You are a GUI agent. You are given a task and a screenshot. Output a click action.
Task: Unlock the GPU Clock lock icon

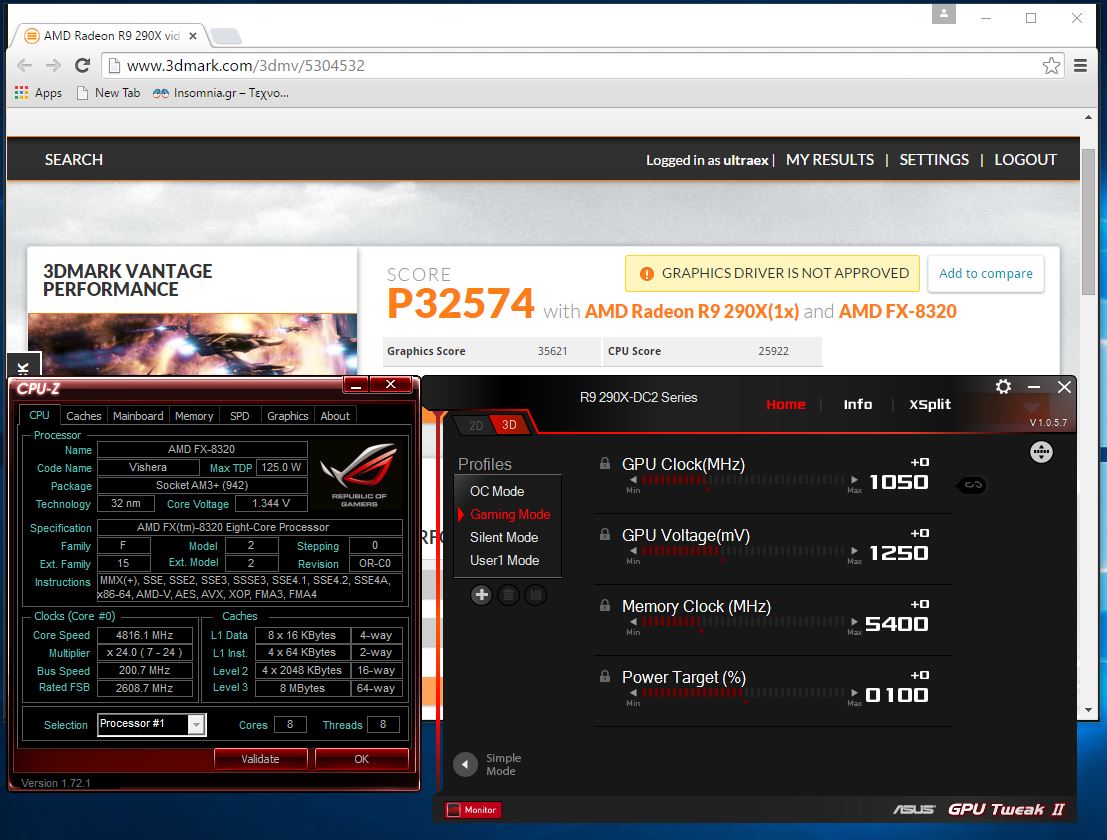point(605,464)
